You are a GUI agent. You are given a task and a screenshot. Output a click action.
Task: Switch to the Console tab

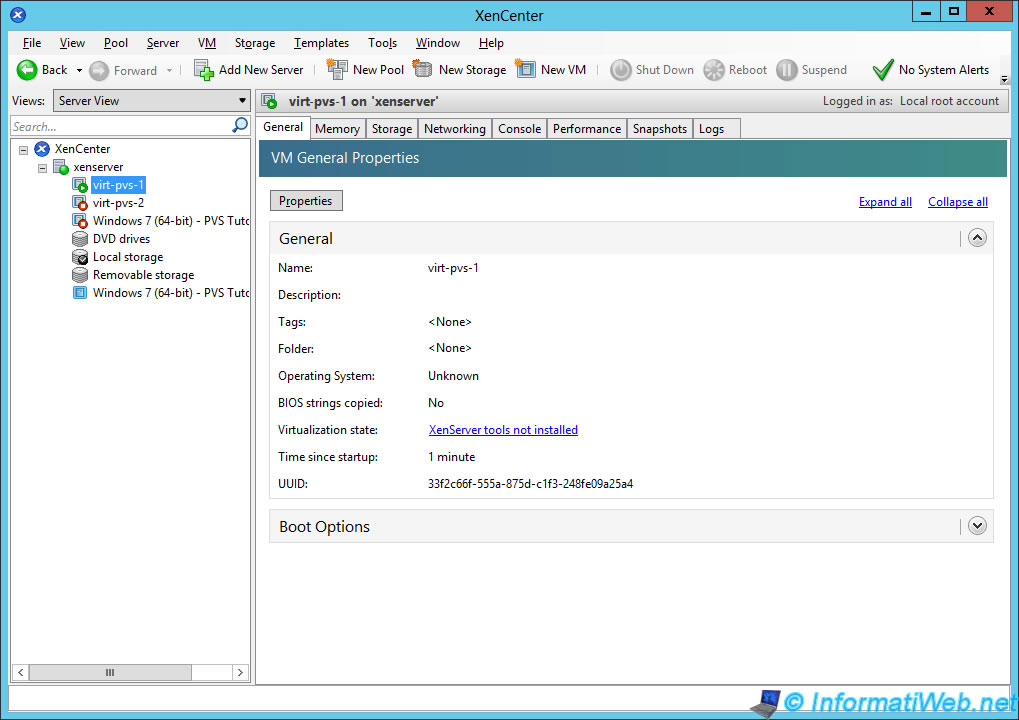coord(519,129)
